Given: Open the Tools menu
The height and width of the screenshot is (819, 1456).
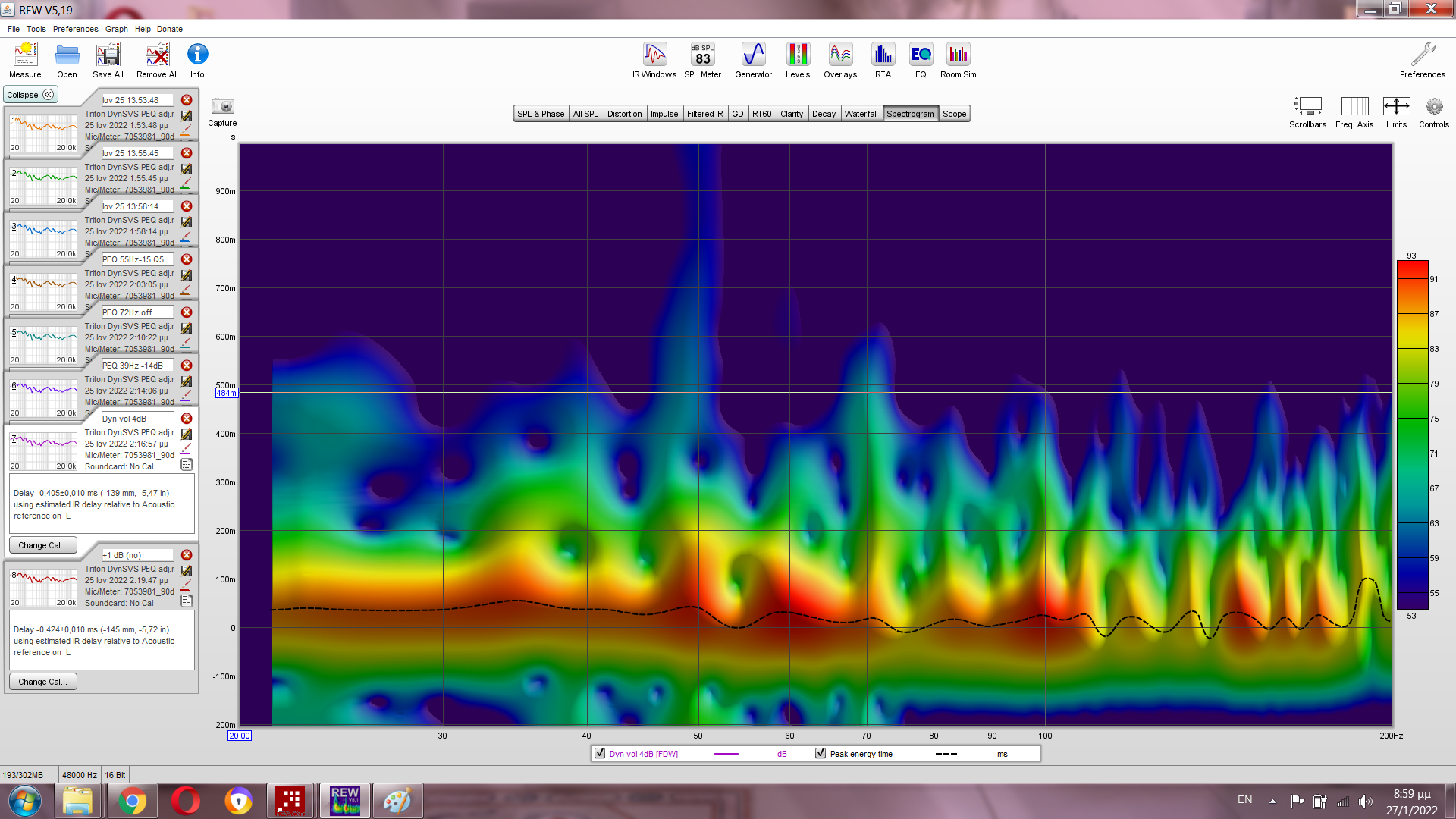Looking at the screenshot, I should point(36,29).
